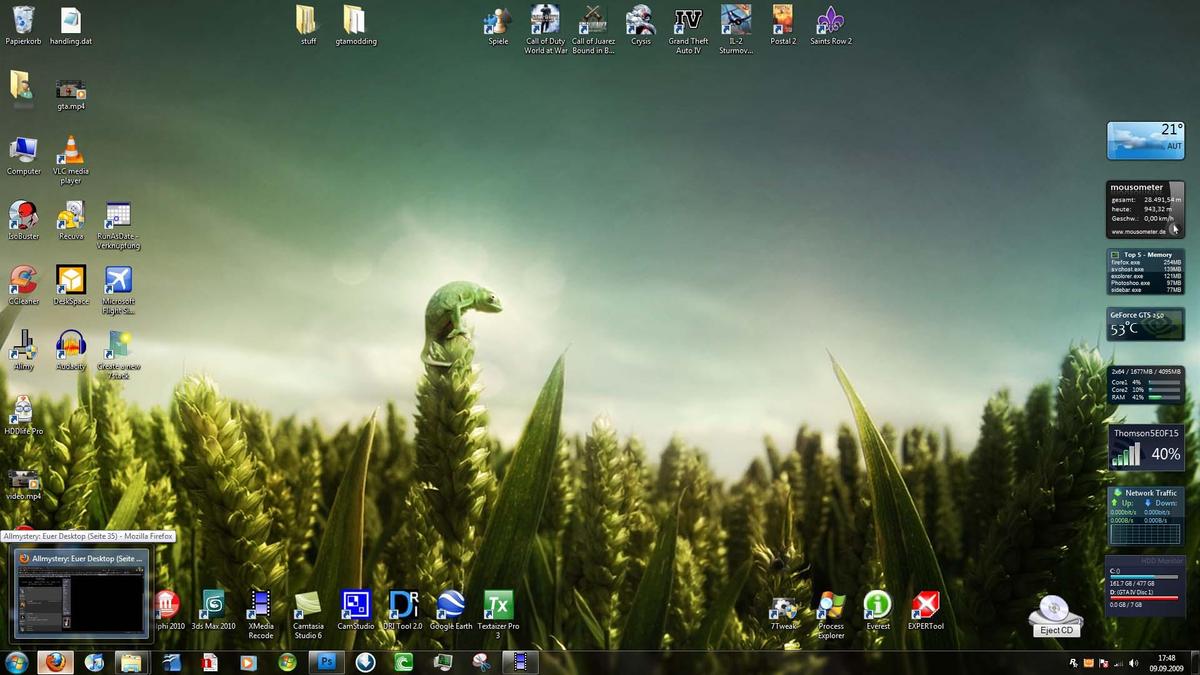Screen dimensions: 1200x675
Task: Launch the VLC media player shortcut
Action: 70,152
